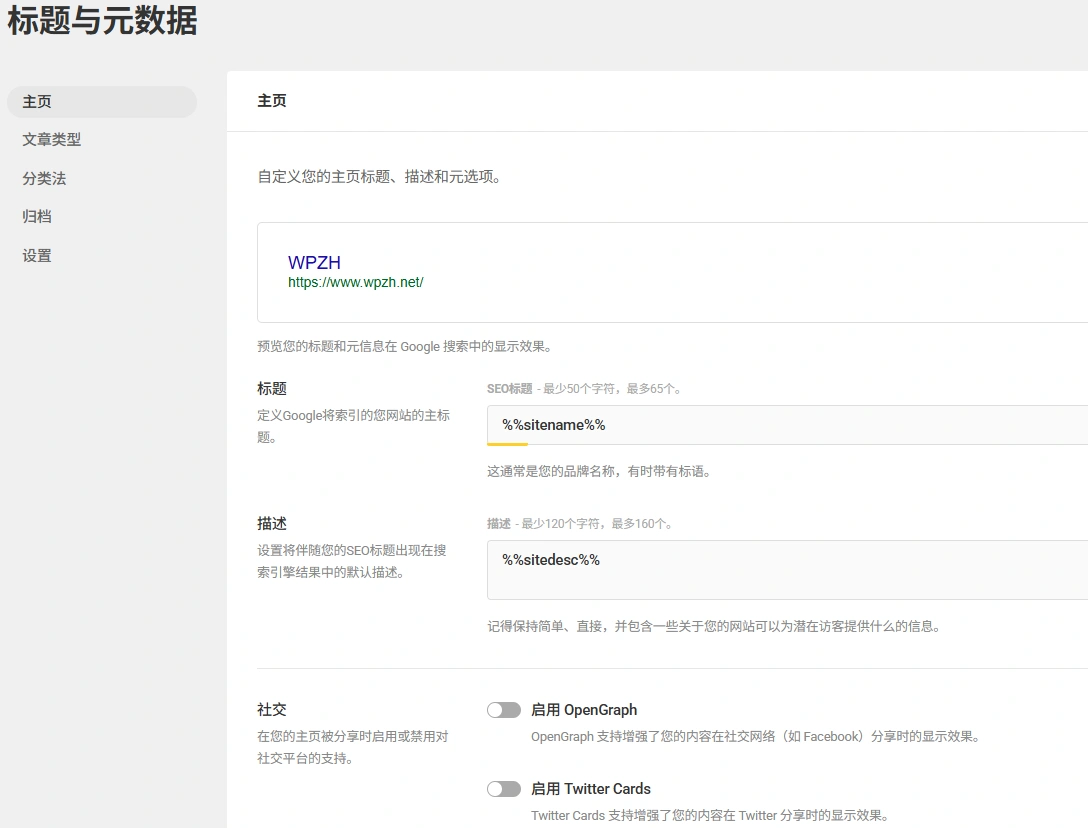Open the 文章类型 sidebar section

coord(53,140)
